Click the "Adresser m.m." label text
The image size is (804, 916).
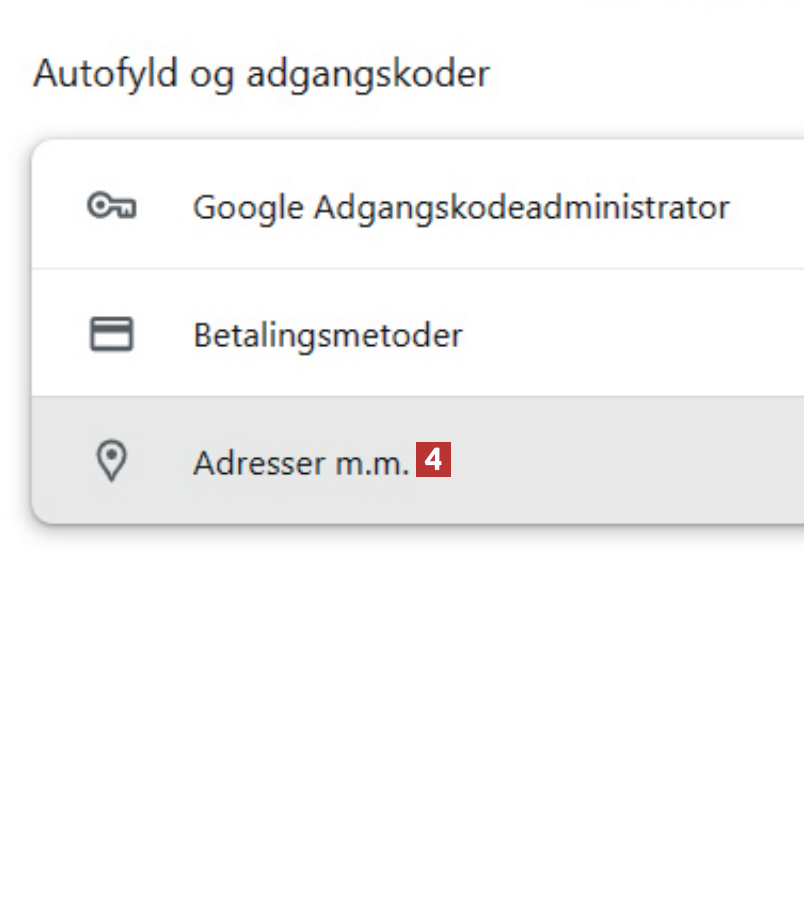coord(300,462)
